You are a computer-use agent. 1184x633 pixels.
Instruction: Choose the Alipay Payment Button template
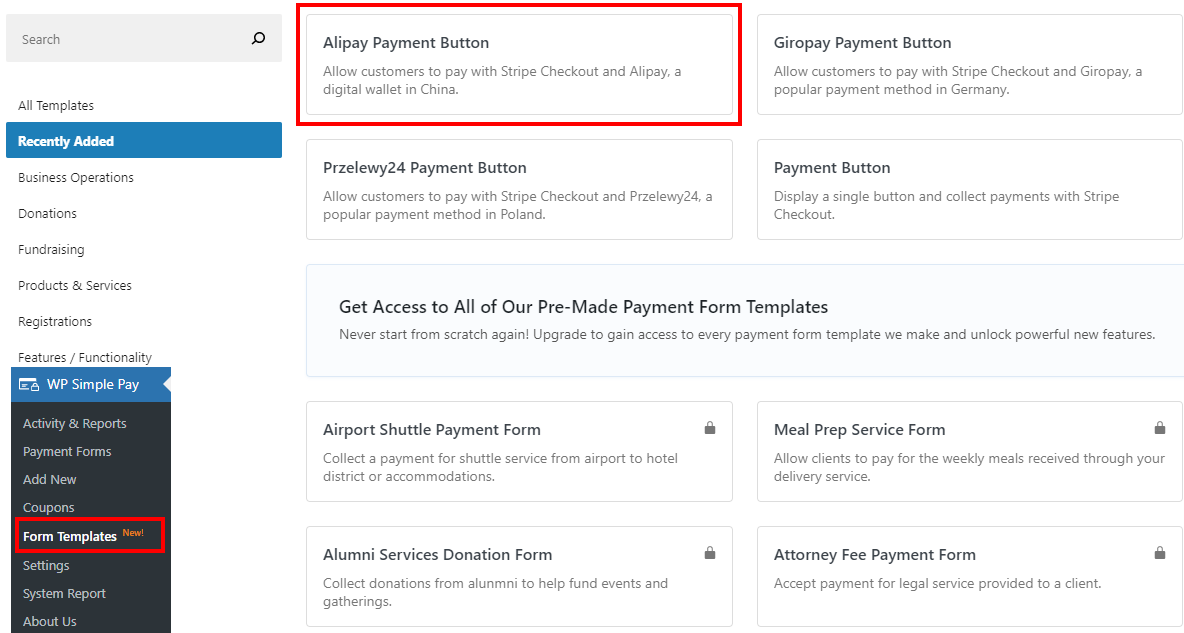pyautogui.click(x=519, y=64)
